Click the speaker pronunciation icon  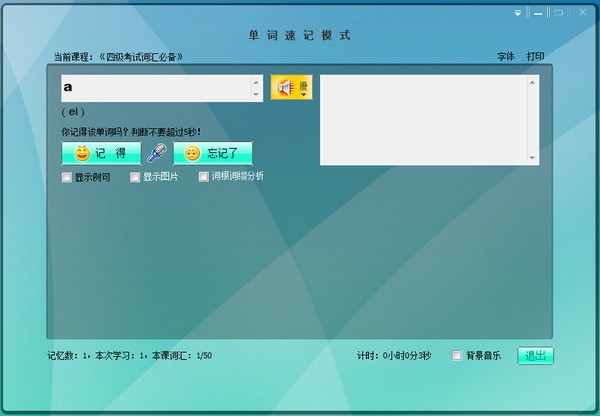[284, 88]
